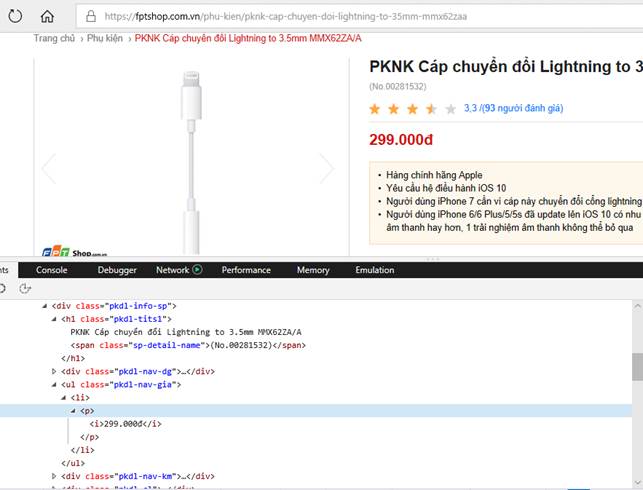Image resolution: width=643 pixels, height=490 pixels.
Task: Click the first rating star
Action: [x=374, y=109]
